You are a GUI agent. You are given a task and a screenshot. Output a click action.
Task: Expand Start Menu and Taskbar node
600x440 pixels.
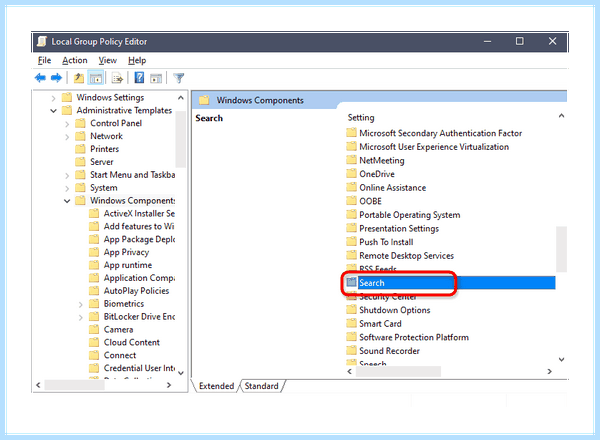[x=67, y=176]
